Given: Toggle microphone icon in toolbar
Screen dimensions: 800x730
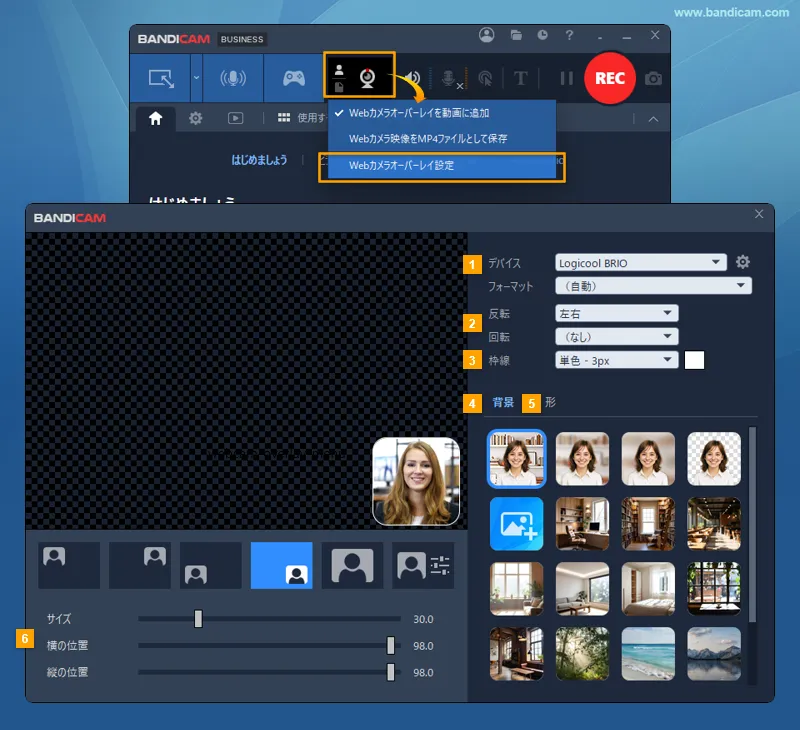Looking at the screenshot, I should click(448, 79).
